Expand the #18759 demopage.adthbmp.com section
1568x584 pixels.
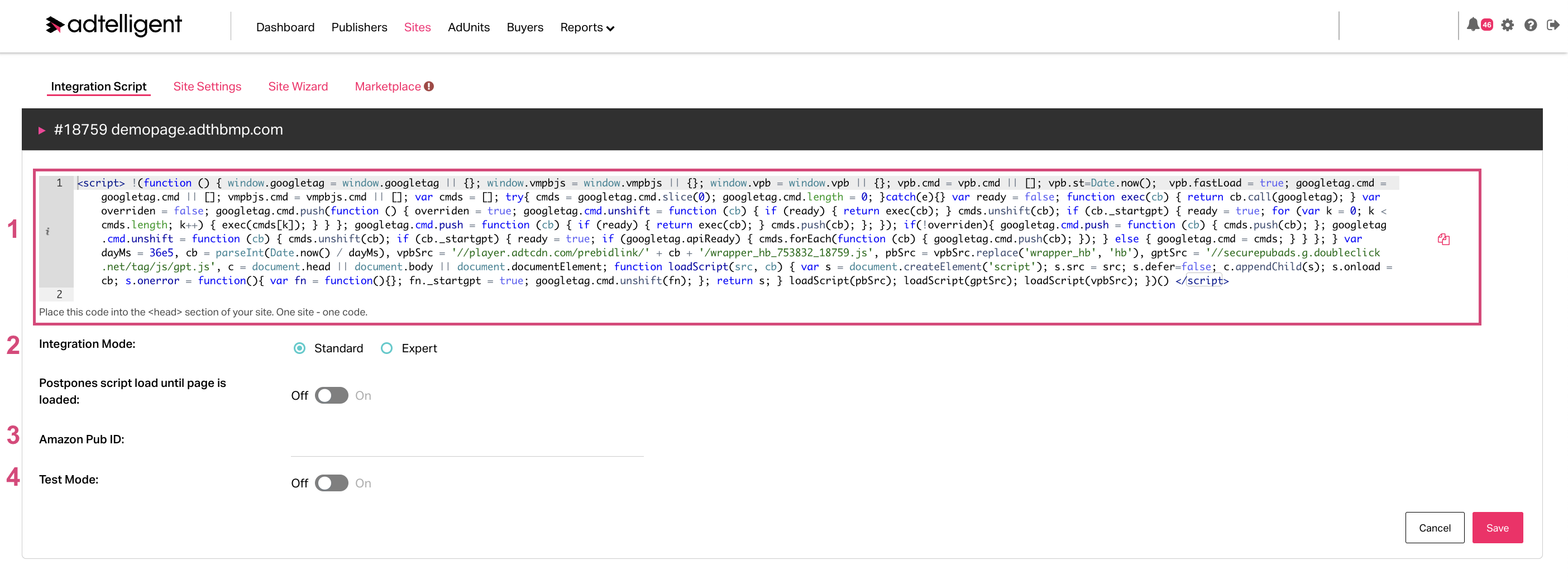[x=41, y=130]
